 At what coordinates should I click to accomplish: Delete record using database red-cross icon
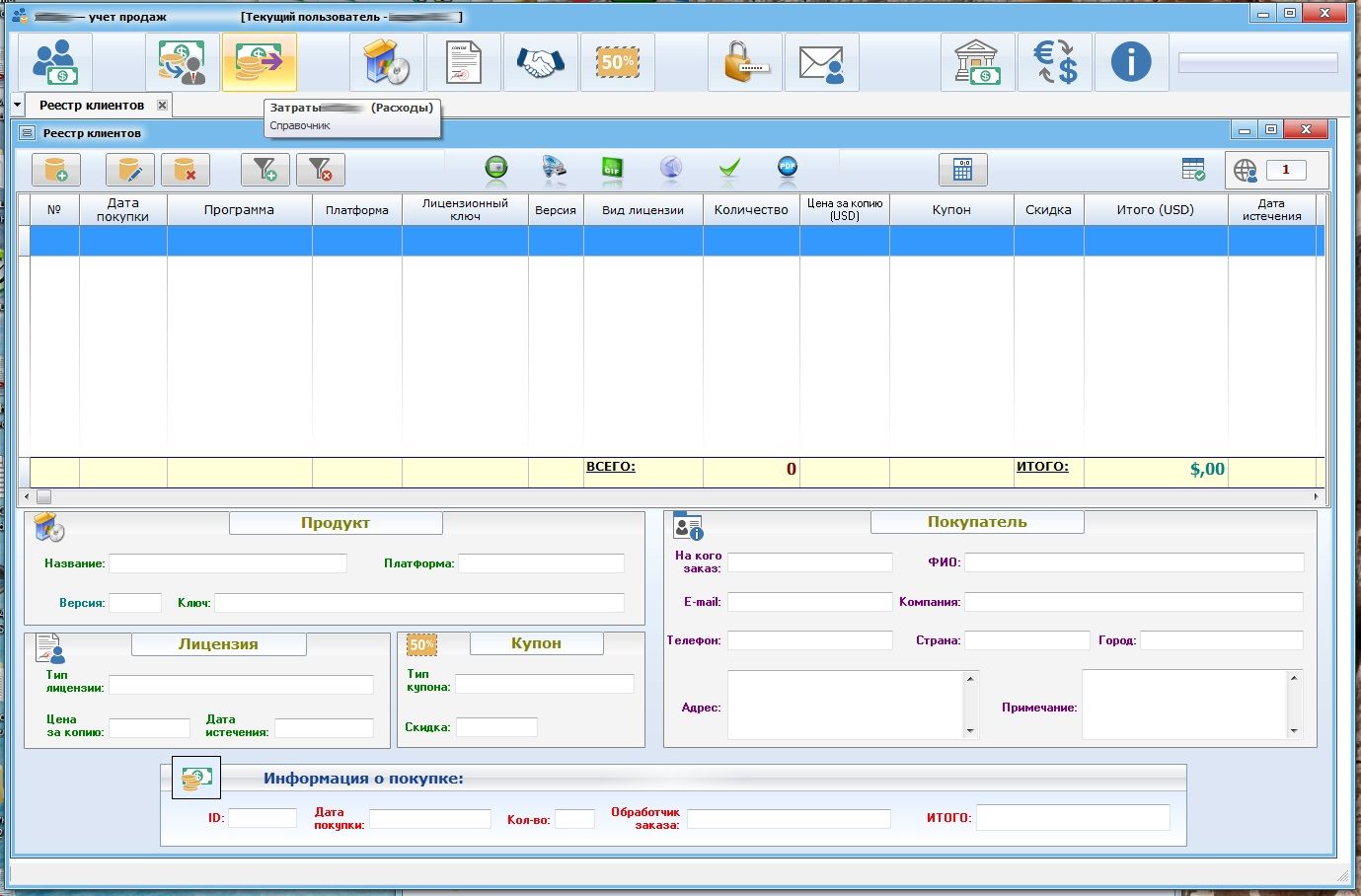[186, 170]
